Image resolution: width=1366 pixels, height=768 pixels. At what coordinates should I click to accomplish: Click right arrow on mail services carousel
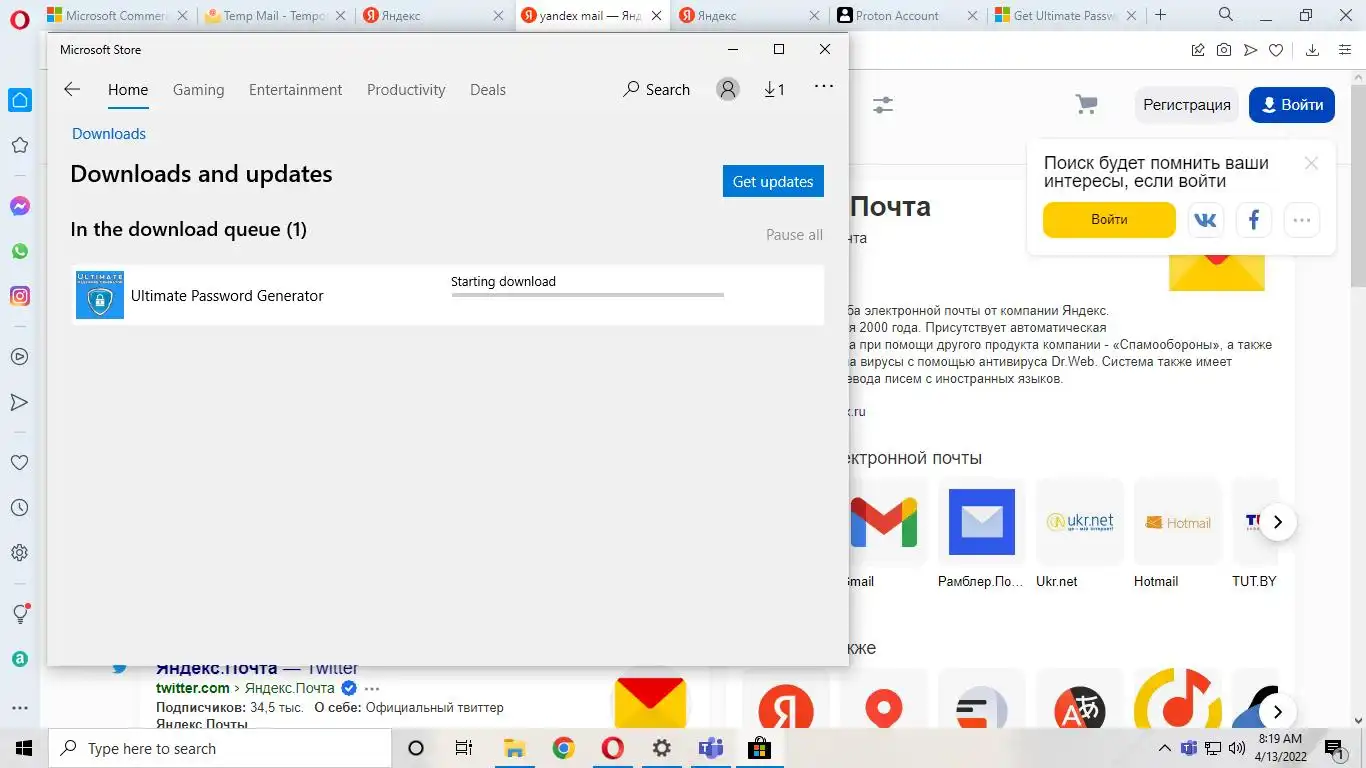point(1277,522)
